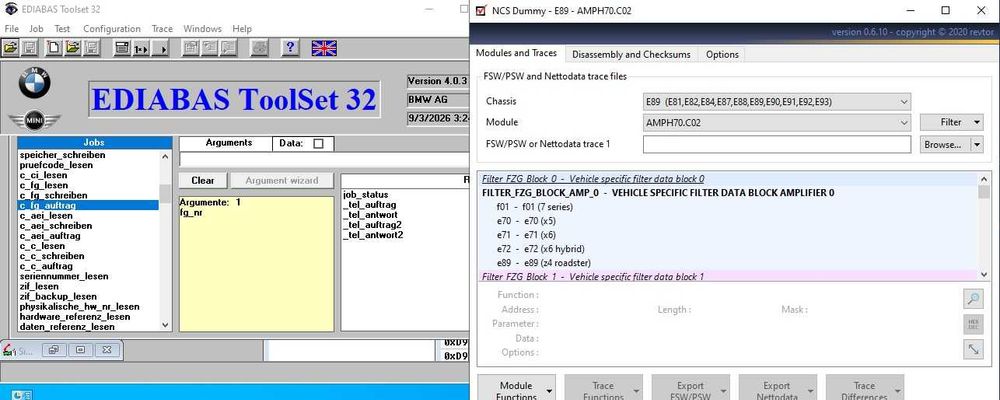1000x400 pixels.
Task: Select job c_fg_auftrag in Jobs list
Action: 88,205
